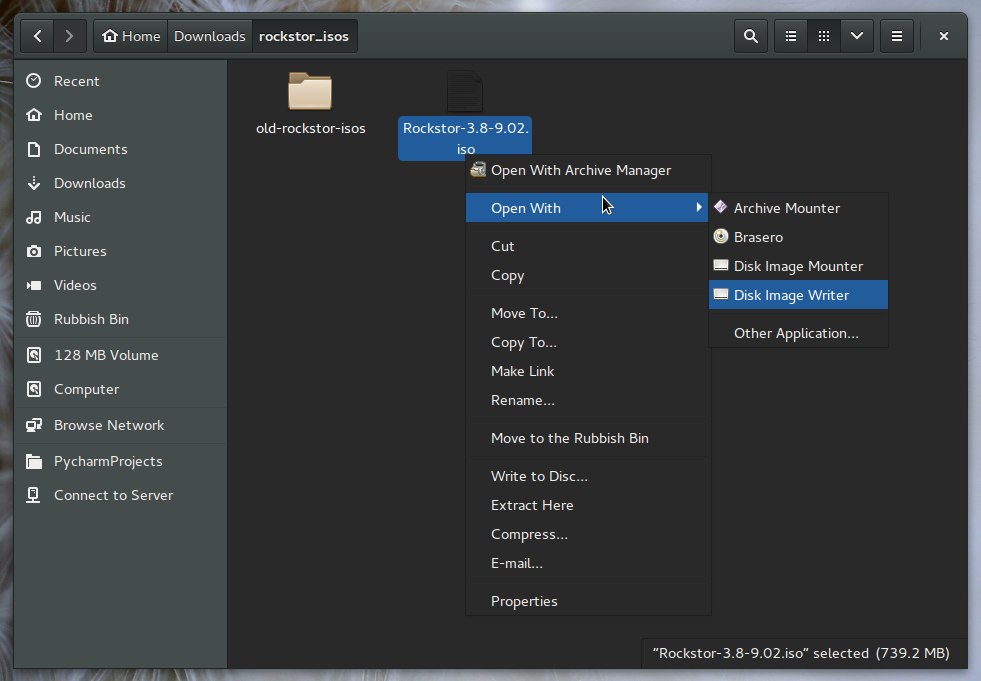Select Rubbish Bin in the sidebar

(x=91, y=319)
